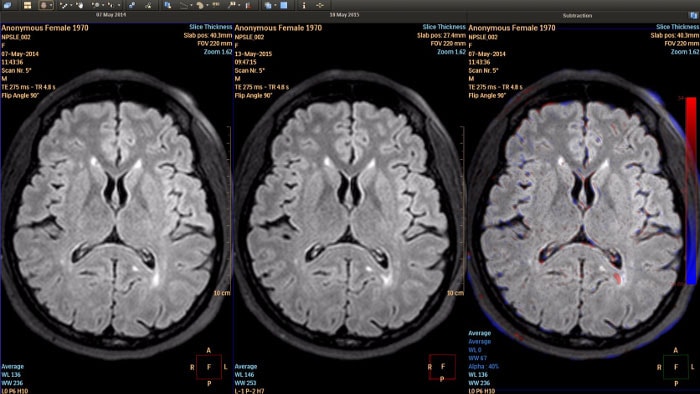Click the solid blue square icon
The height and width of the screenshot is (394, 700).
click(284, 5)
